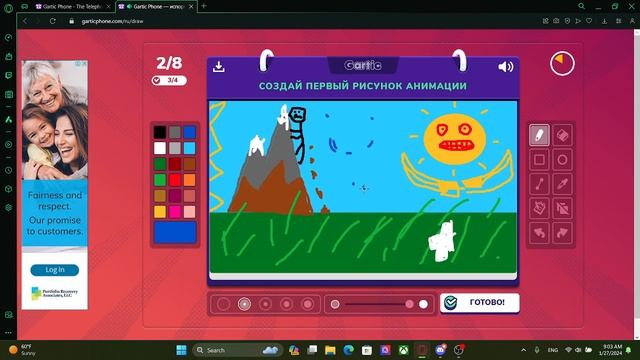
Task: Open the Windows Start menu
Action: pyautogui.click(x=181, y=350)
